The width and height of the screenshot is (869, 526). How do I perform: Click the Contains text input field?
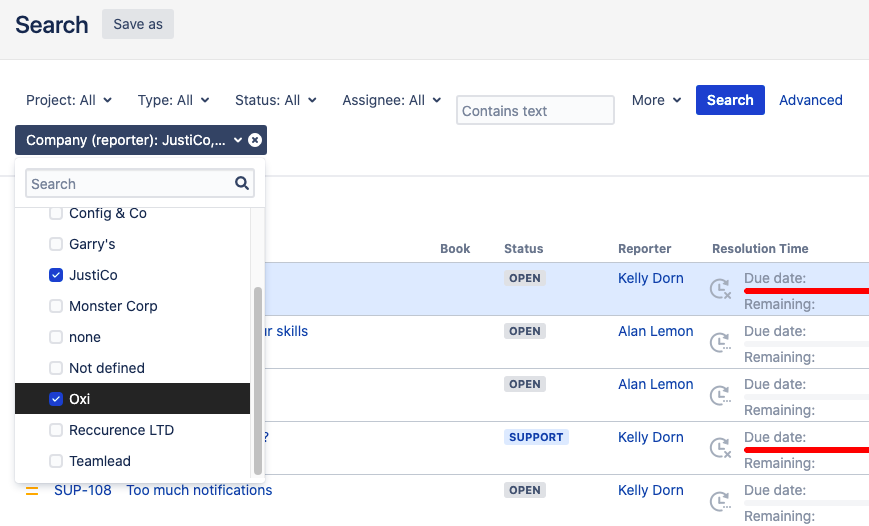pyautogui.click(x=535, y=111)
